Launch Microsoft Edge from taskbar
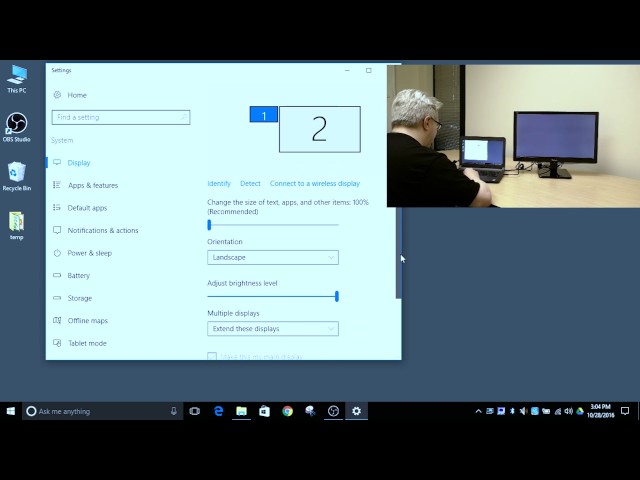This screenshot has width=640, height=480. (x=218, y=411)
